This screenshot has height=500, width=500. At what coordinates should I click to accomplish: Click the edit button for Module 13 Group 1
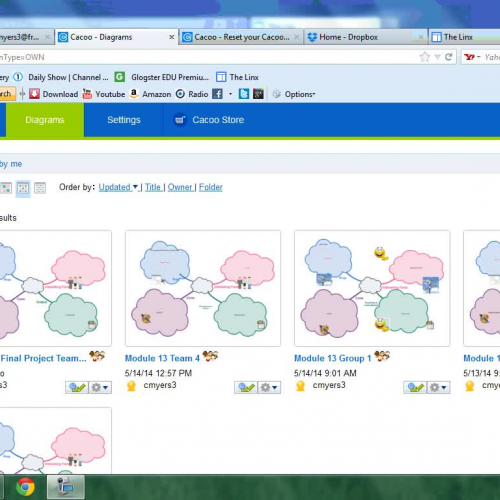pyautogui.click(x=415, y=387)
